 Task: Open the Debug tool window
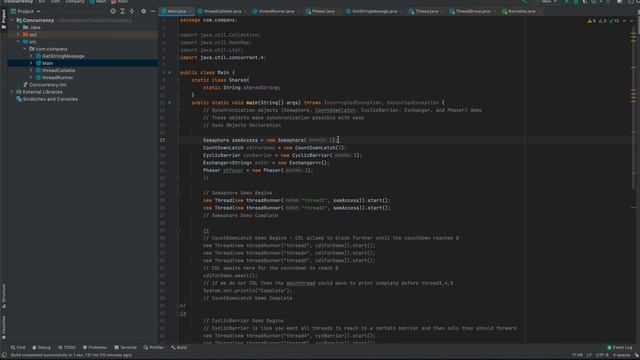(x=41, y=348)
